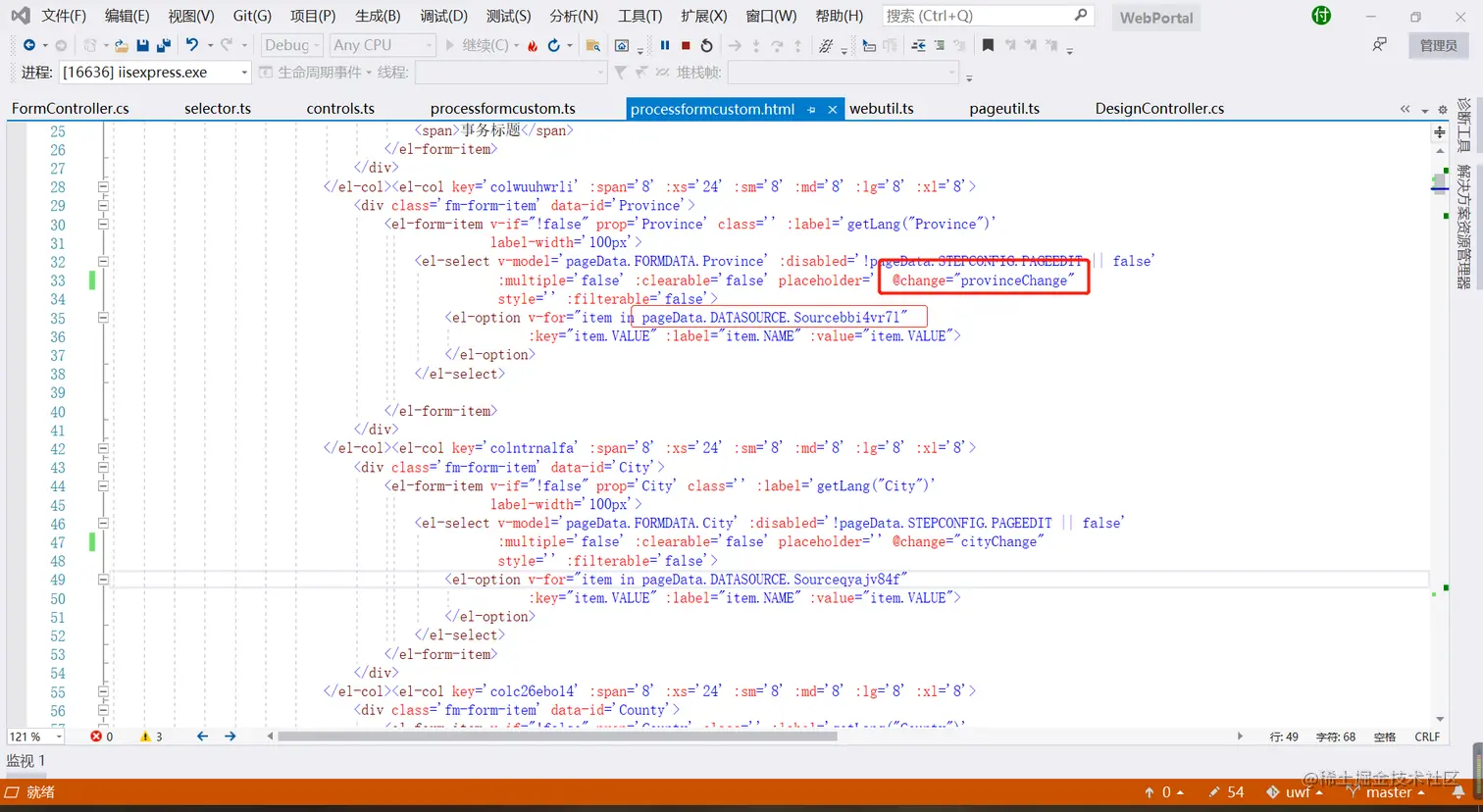Pin the processformcustom.html tab
The height and width of the screenshot is (812, 1483).
point(811,110)
